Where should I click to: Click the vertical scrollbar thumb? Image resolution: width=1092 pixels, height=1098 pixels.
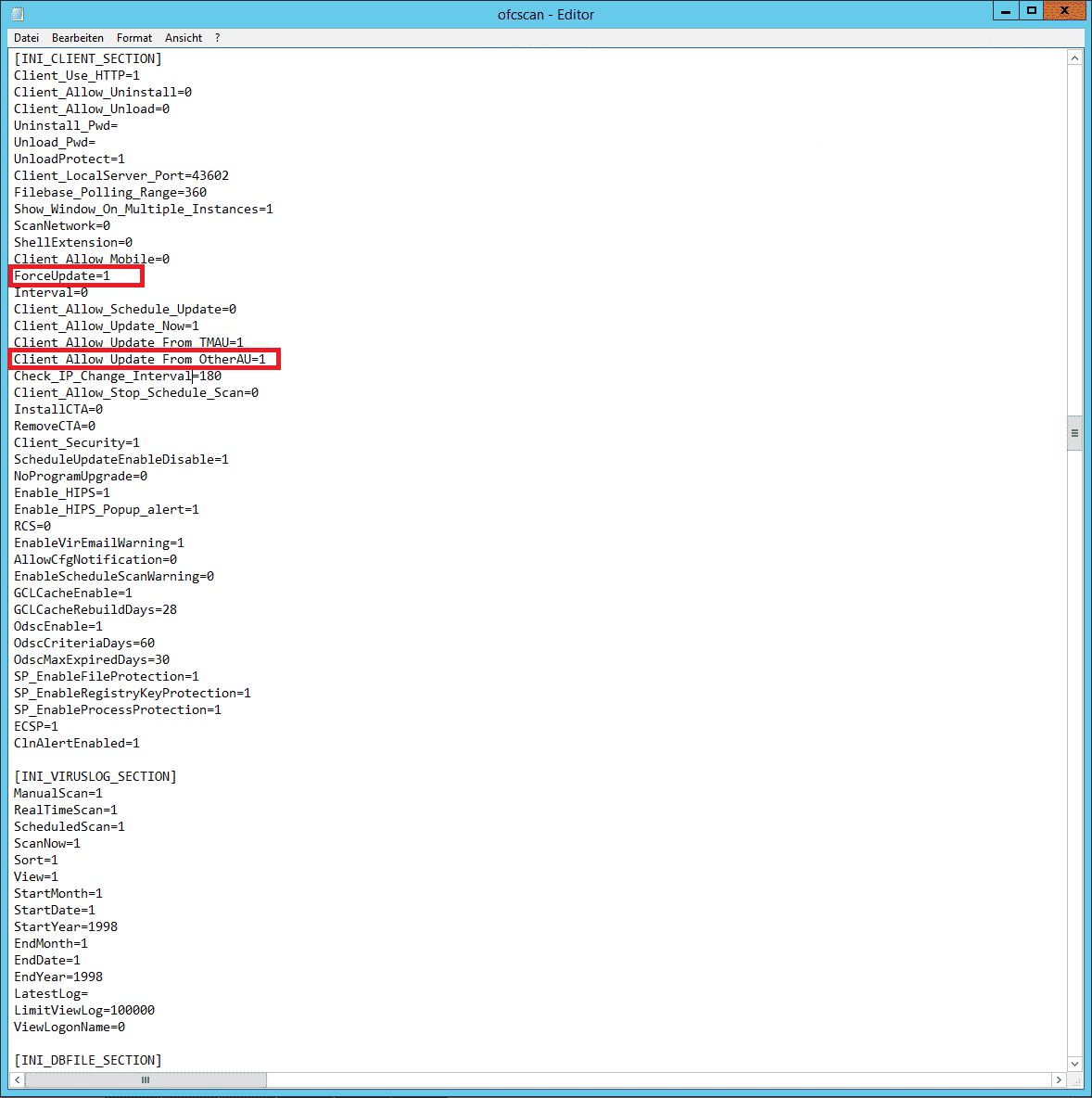tap(1074, 433)
